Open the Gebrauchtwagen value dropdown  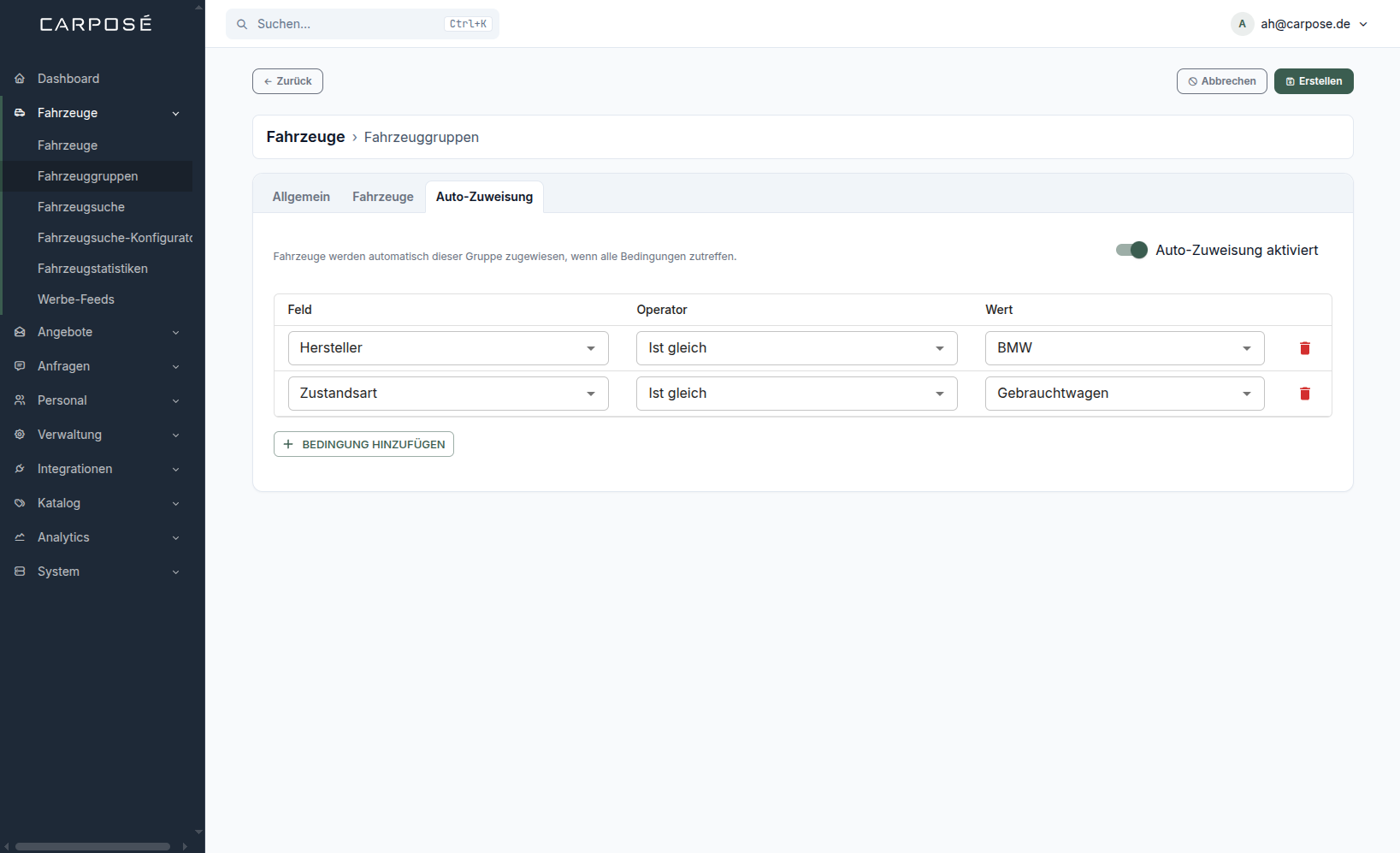tap(1125, 394)
